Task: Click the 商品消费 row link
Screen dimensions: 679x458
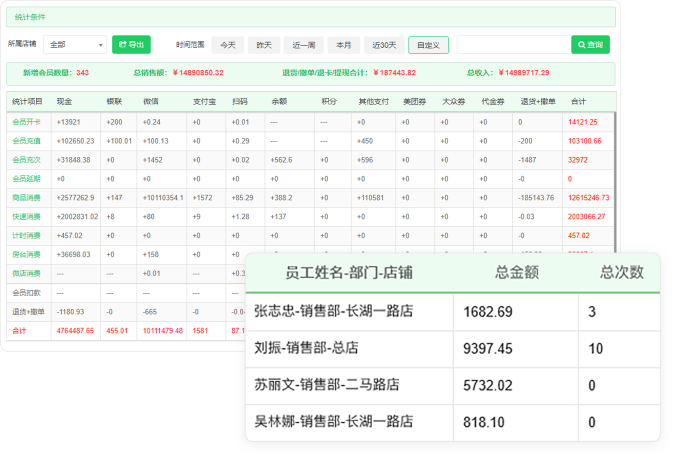Action: pos(26,198)
